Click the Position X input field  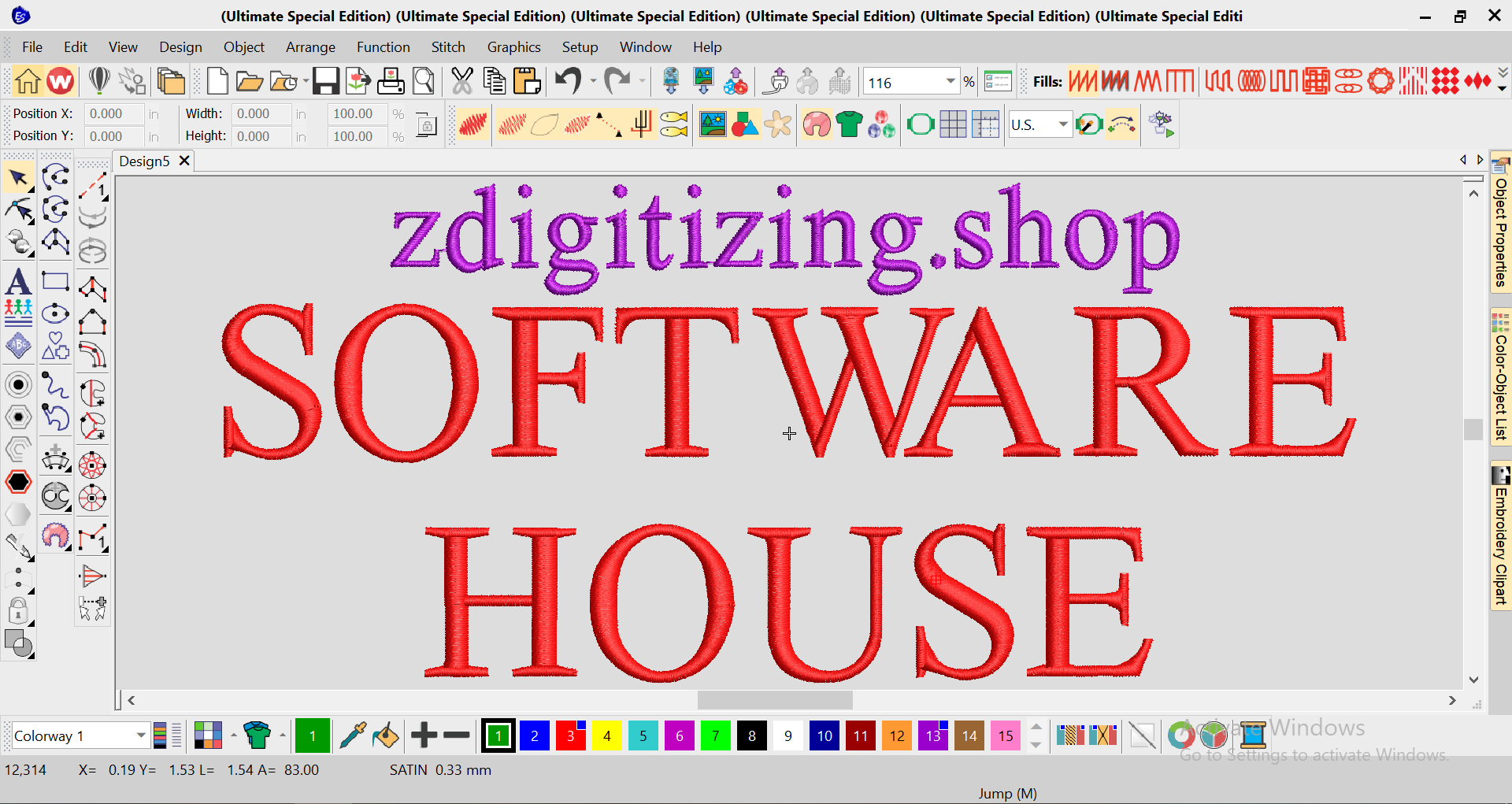(113, 113)
